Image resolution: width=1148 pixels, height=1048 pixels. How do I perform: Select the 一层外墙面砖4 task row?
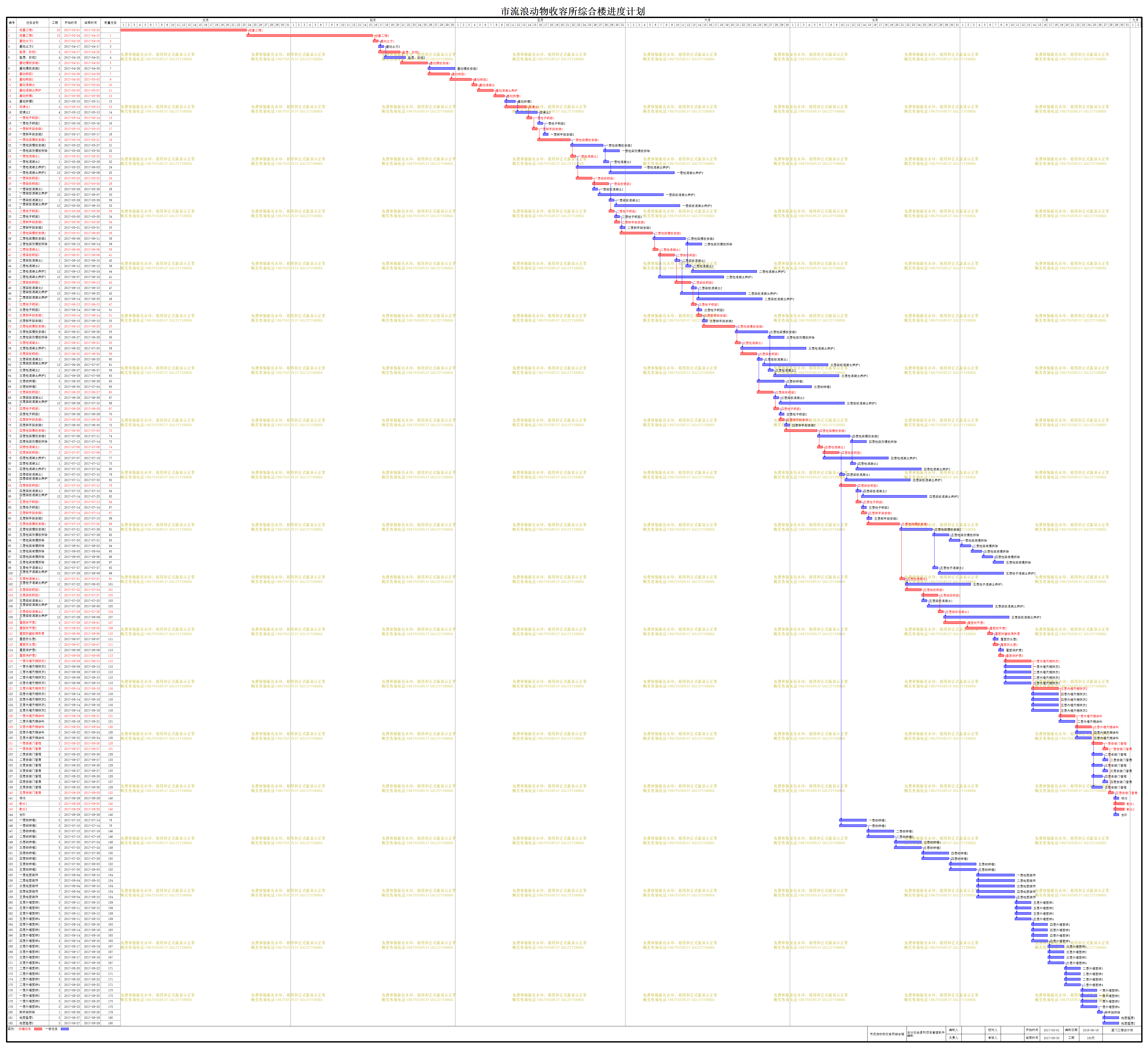tap(63, 1006)
